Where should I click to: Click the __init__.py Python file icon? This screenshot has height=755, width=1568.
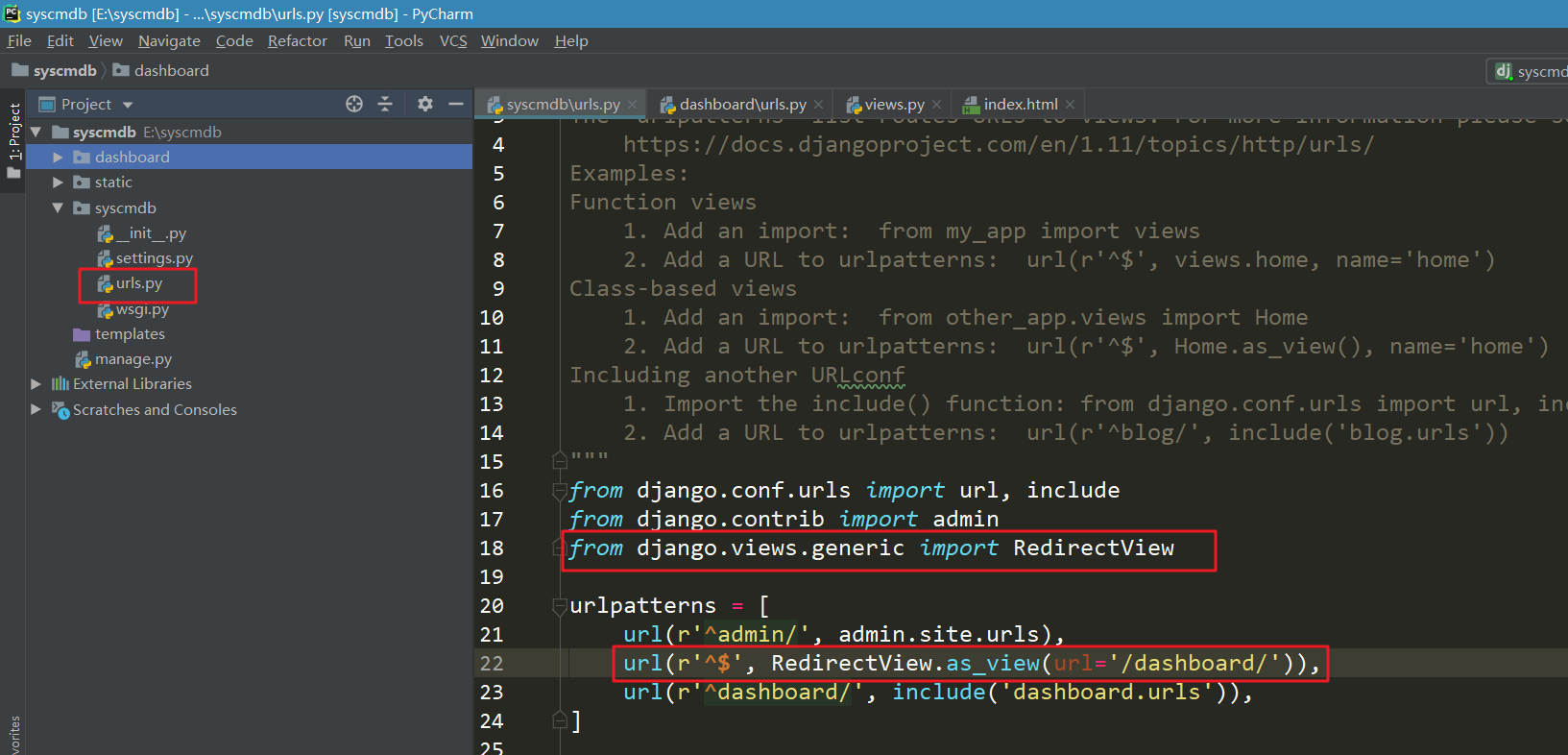tap(105, 233)
